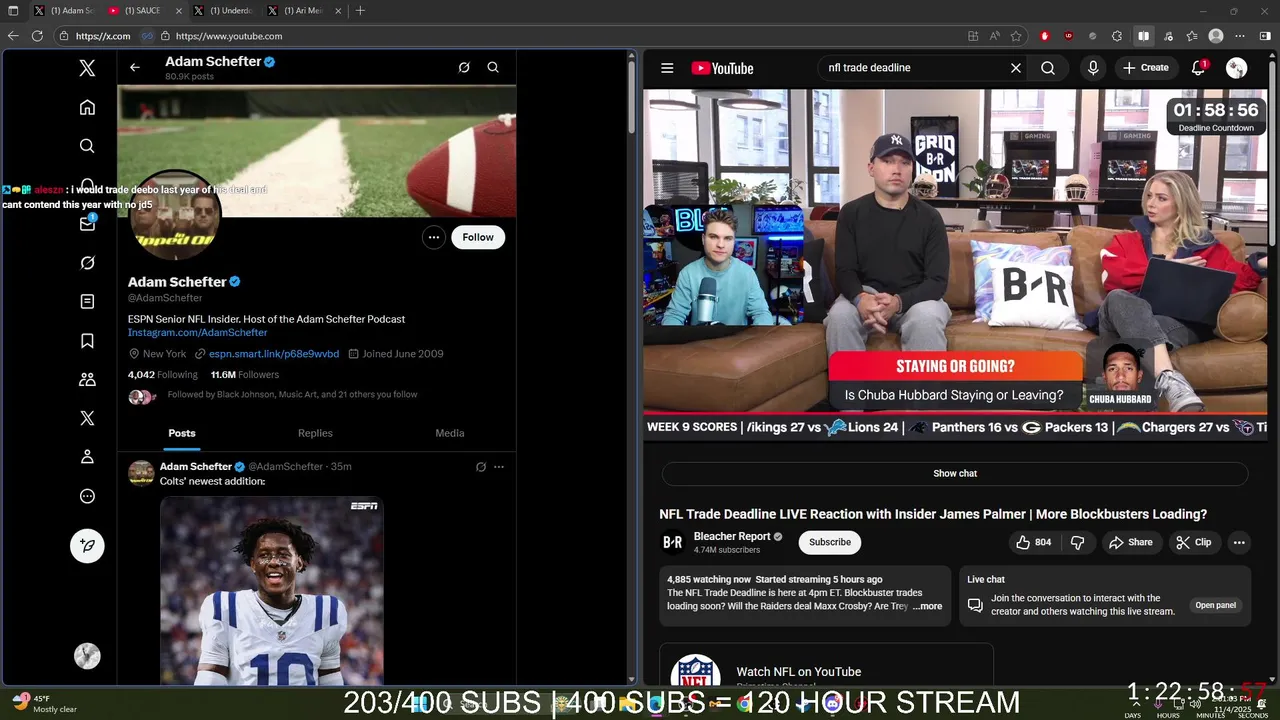
Task: Open the weather widget on taskbar
Action: coord(45,703)
